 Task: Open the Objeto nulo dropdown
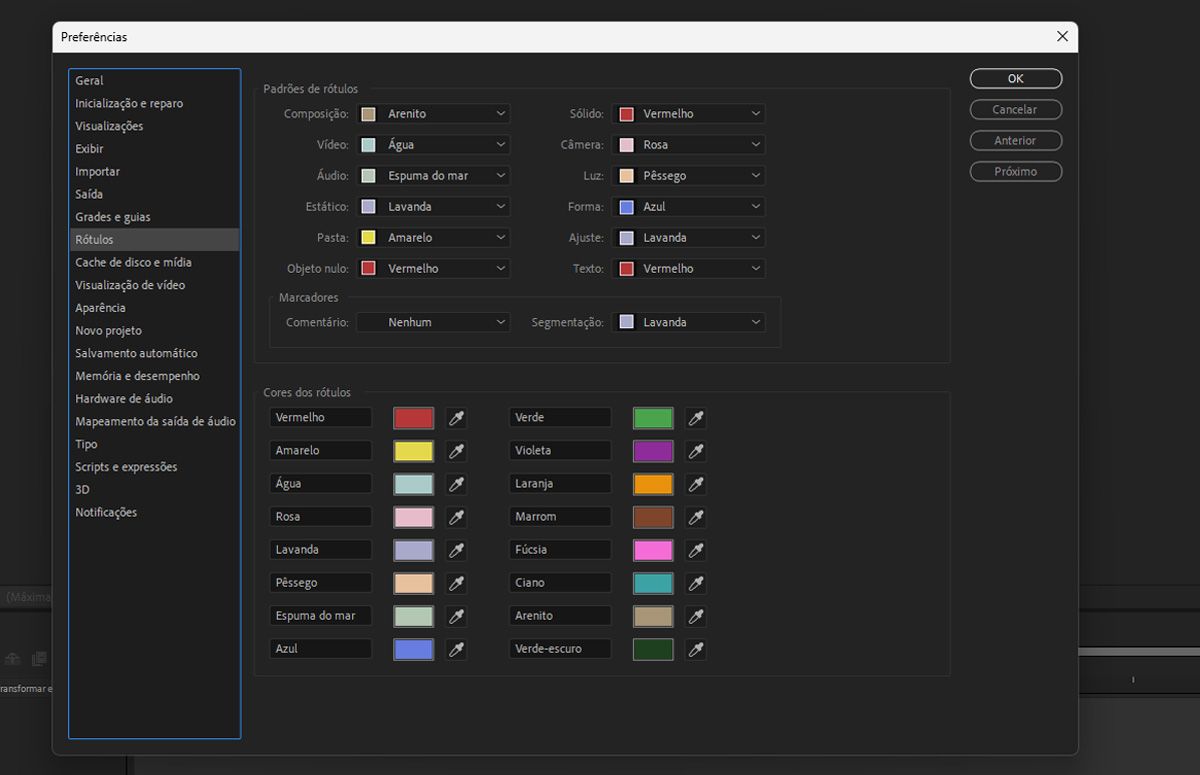[x=433, y=269]
